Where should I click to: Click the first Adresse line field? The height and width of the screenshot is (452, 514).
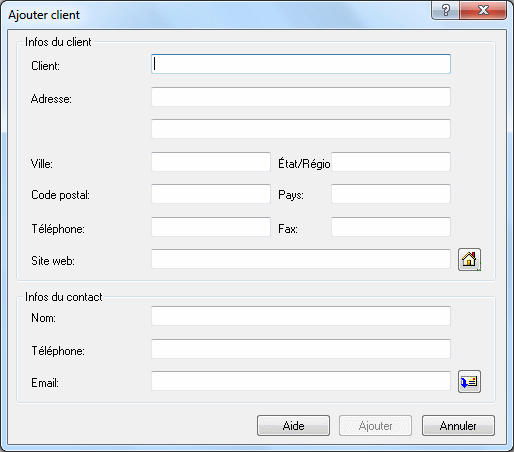(301, 97)
